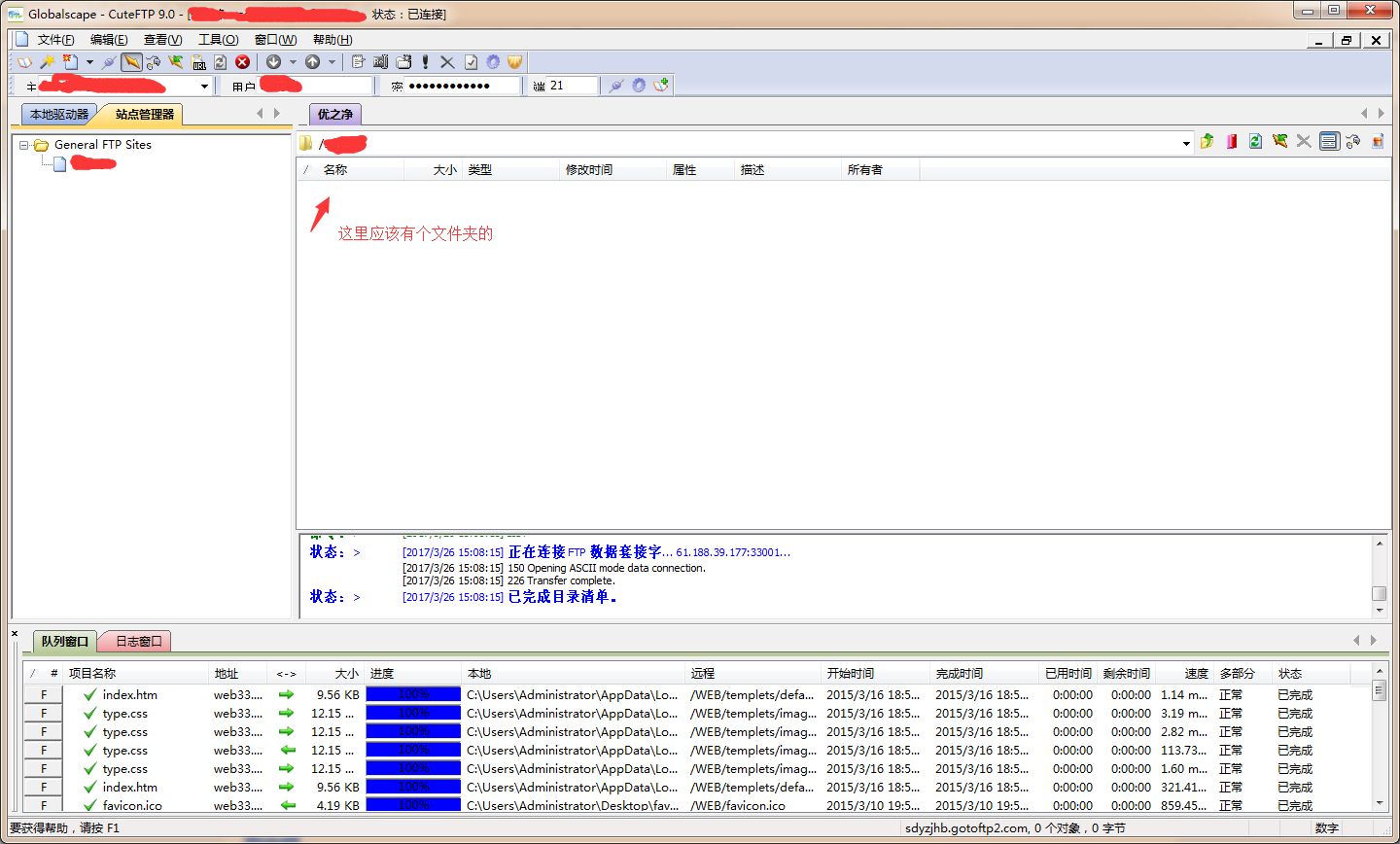The width and height of the screenshot is (1400, 844).
Task: Click the '226 Transfer complete.' log line
Action: 561,580
